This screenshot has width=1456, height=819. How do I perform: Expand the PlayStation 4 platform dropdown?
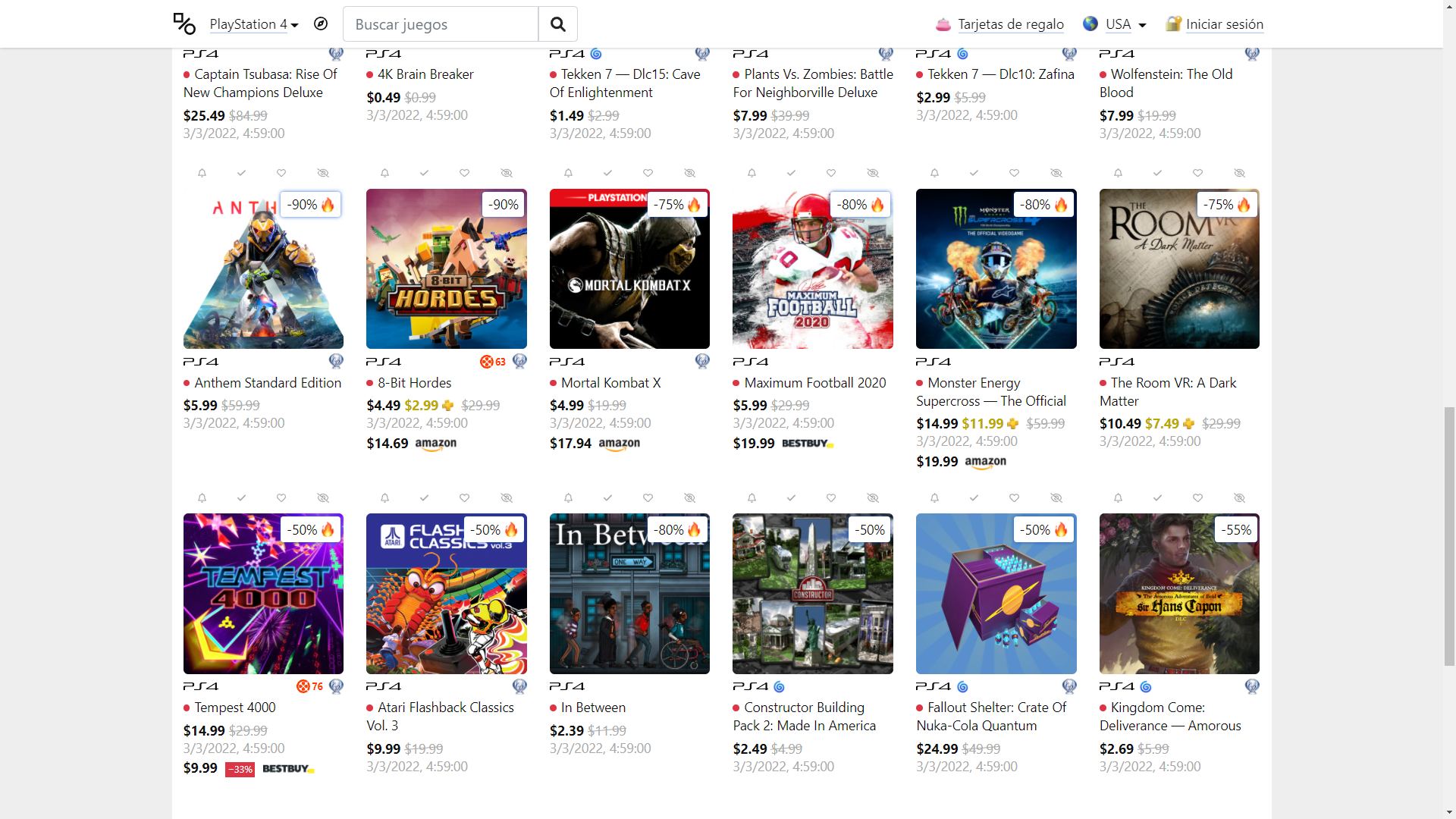(x=254, y=24)
